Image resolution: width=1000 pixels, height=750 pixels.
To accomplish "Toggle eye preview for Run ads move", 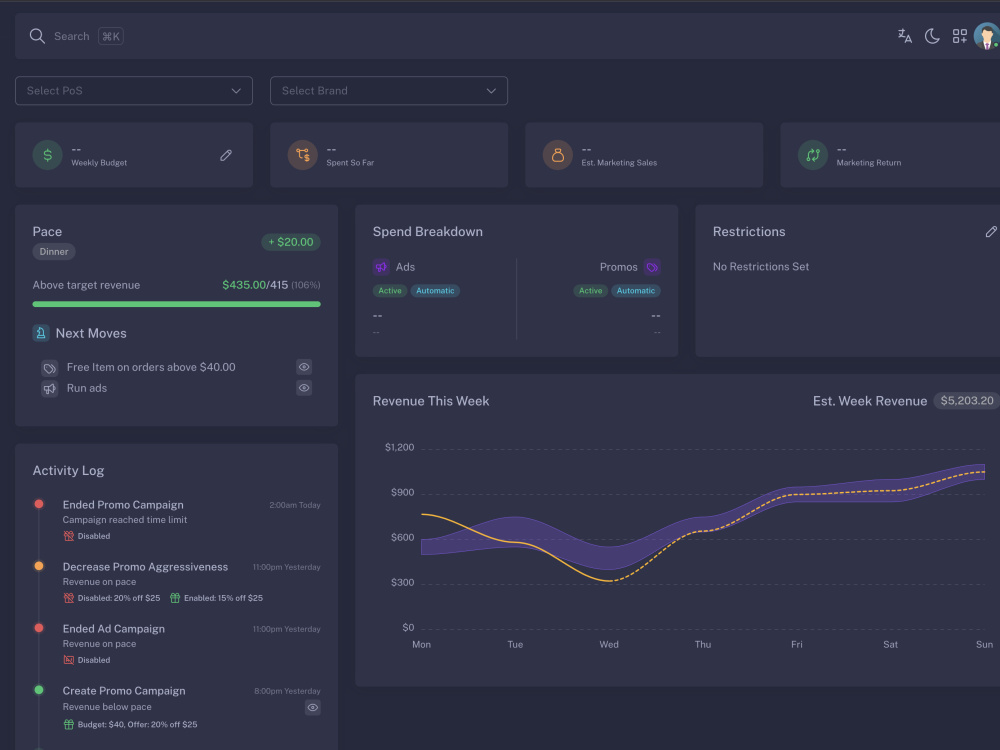I will click(304, 388).
